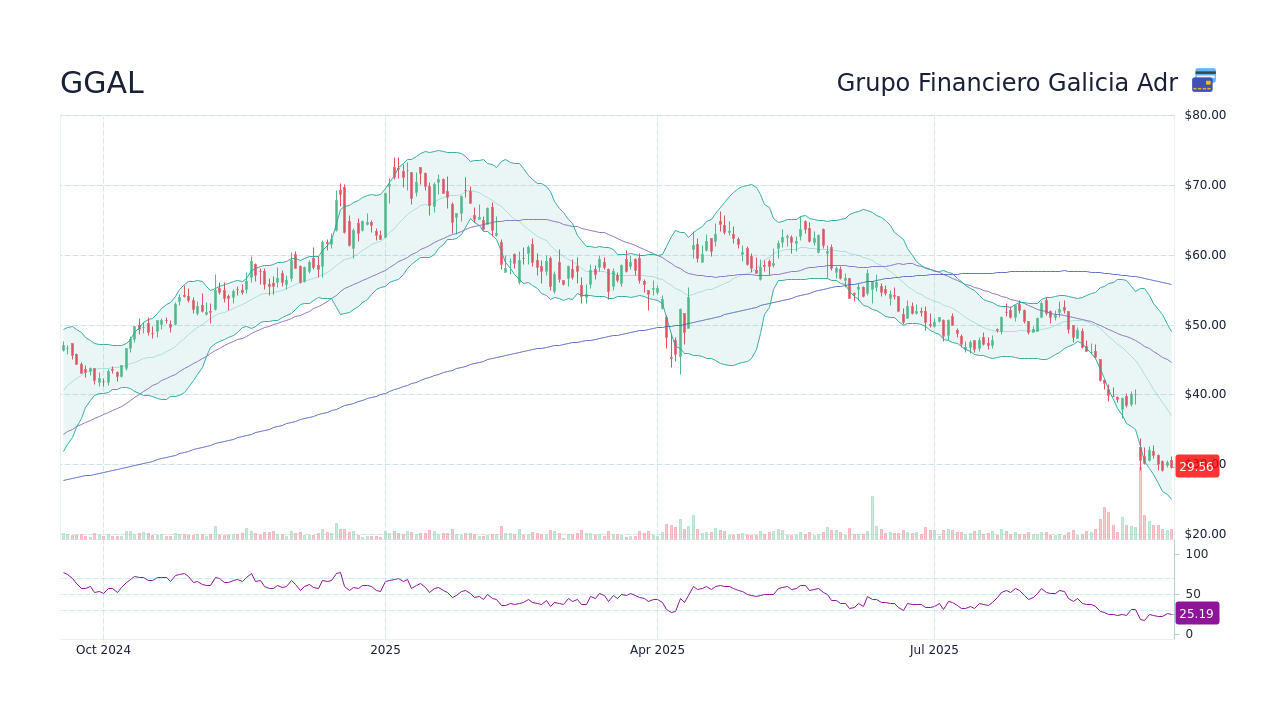Click the red 29.56 current price label
Viewport: 1280px width, 720px height.
(1196, 466)
